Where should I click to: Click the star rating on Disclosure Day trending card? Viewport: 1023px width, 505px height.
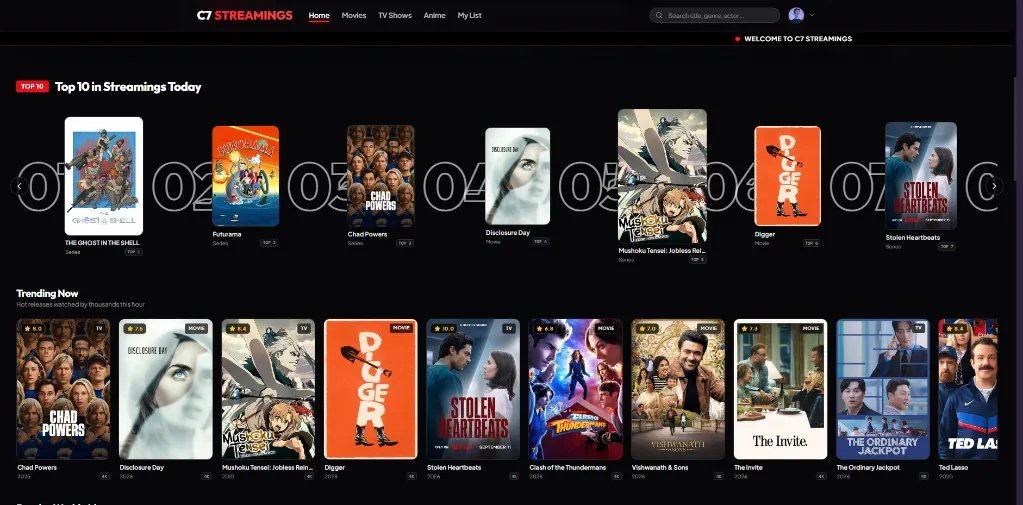[135, 328]
